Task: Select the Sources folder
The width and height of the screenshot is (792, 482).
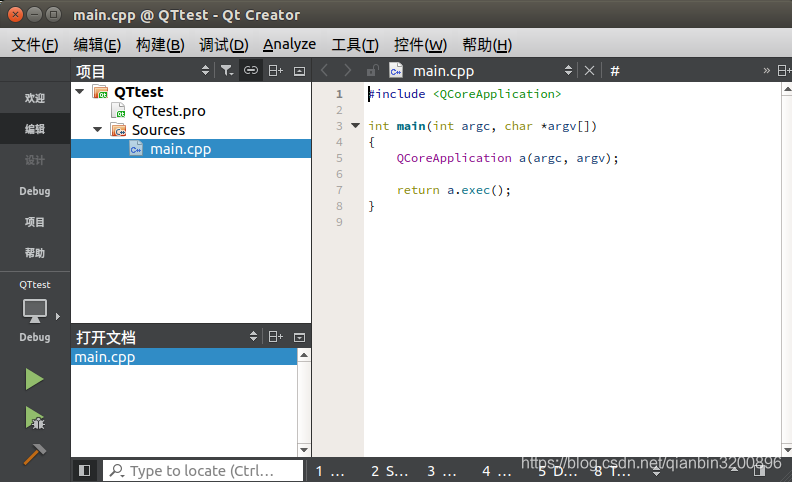Action: pos(158,130)
